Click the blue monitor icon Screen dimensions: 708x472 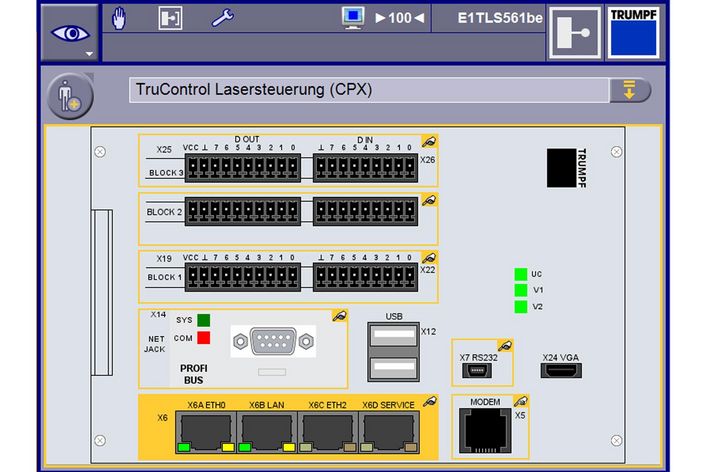pyautogui.click(x=353, y=17)
